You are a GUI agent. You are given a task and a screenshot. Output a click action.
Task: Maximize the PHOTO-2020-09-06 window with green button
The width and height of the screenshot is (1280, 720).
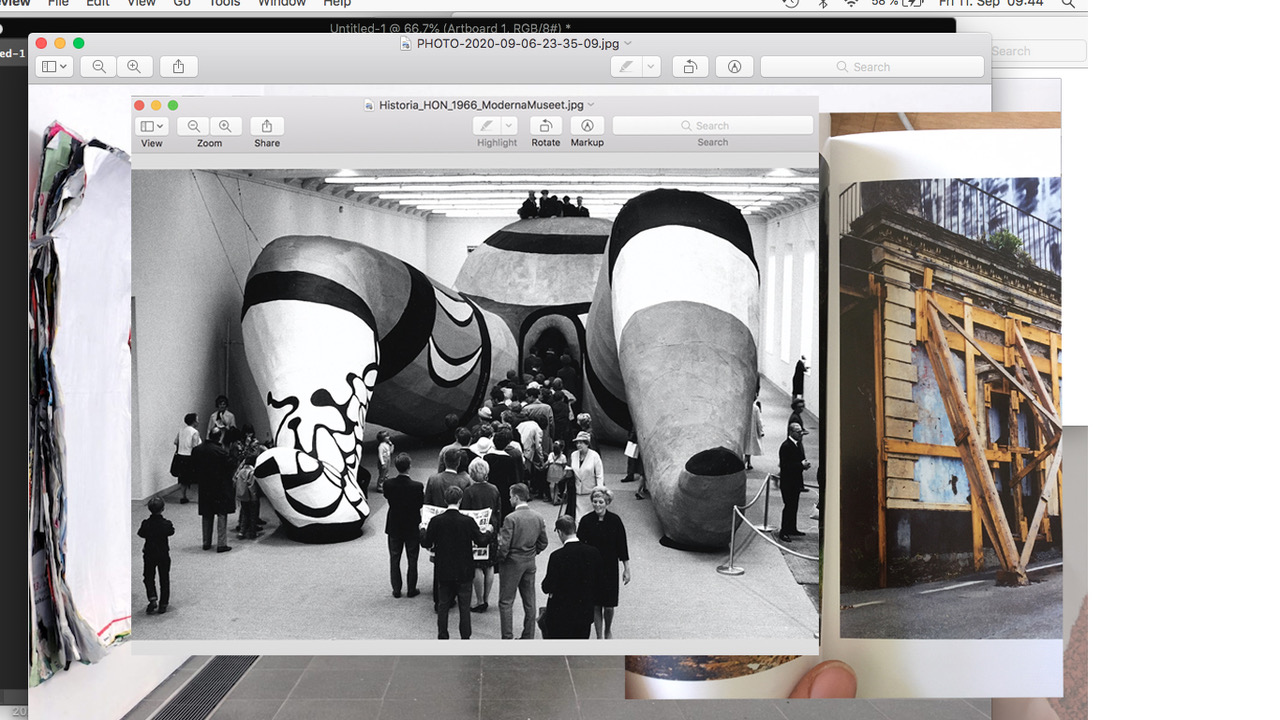tap(79, 43)
